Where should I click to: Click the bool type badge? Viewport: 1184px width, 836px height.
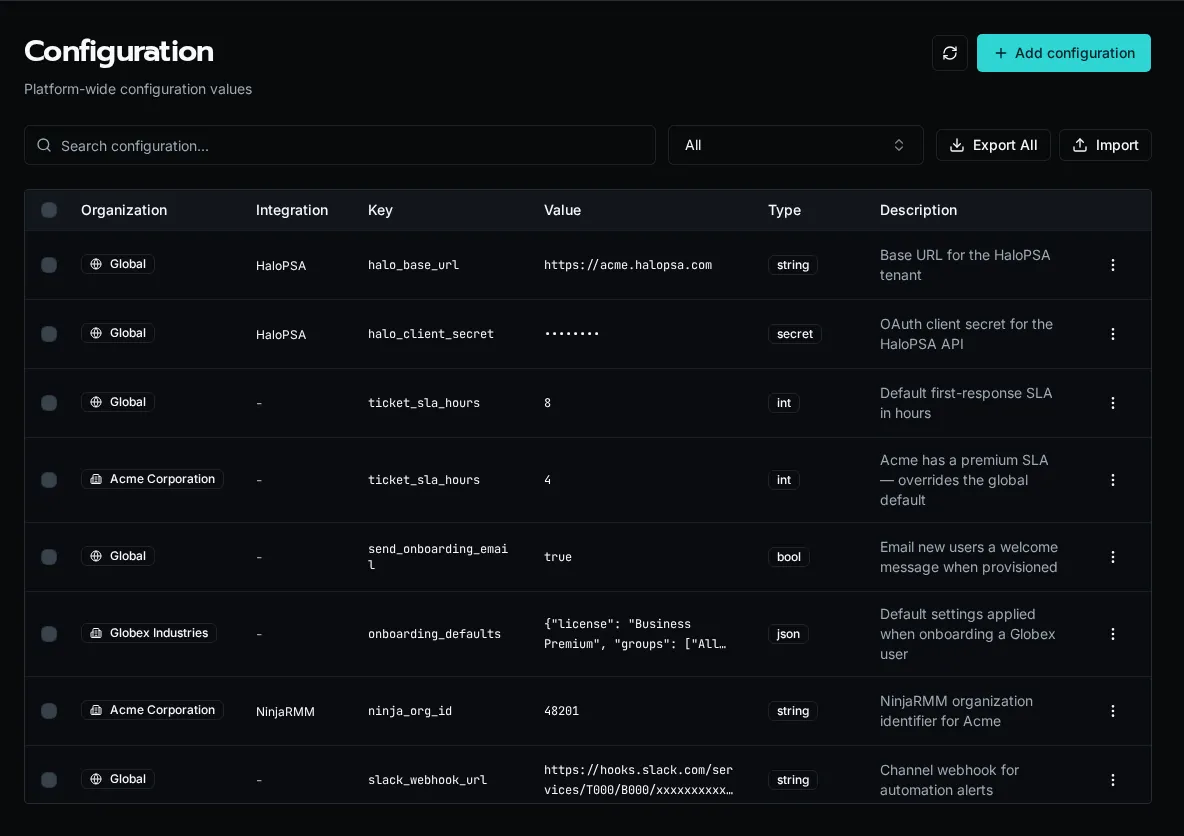point(788,557)
